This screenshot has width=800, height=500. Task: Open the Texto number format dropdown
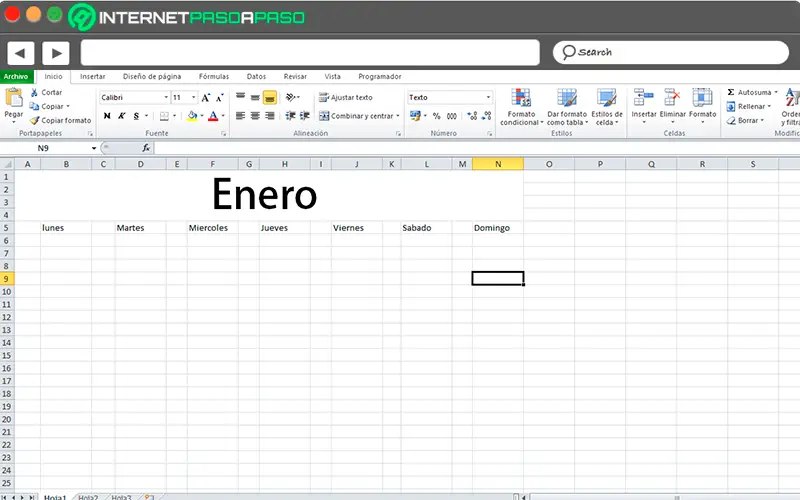coord(488,97)
